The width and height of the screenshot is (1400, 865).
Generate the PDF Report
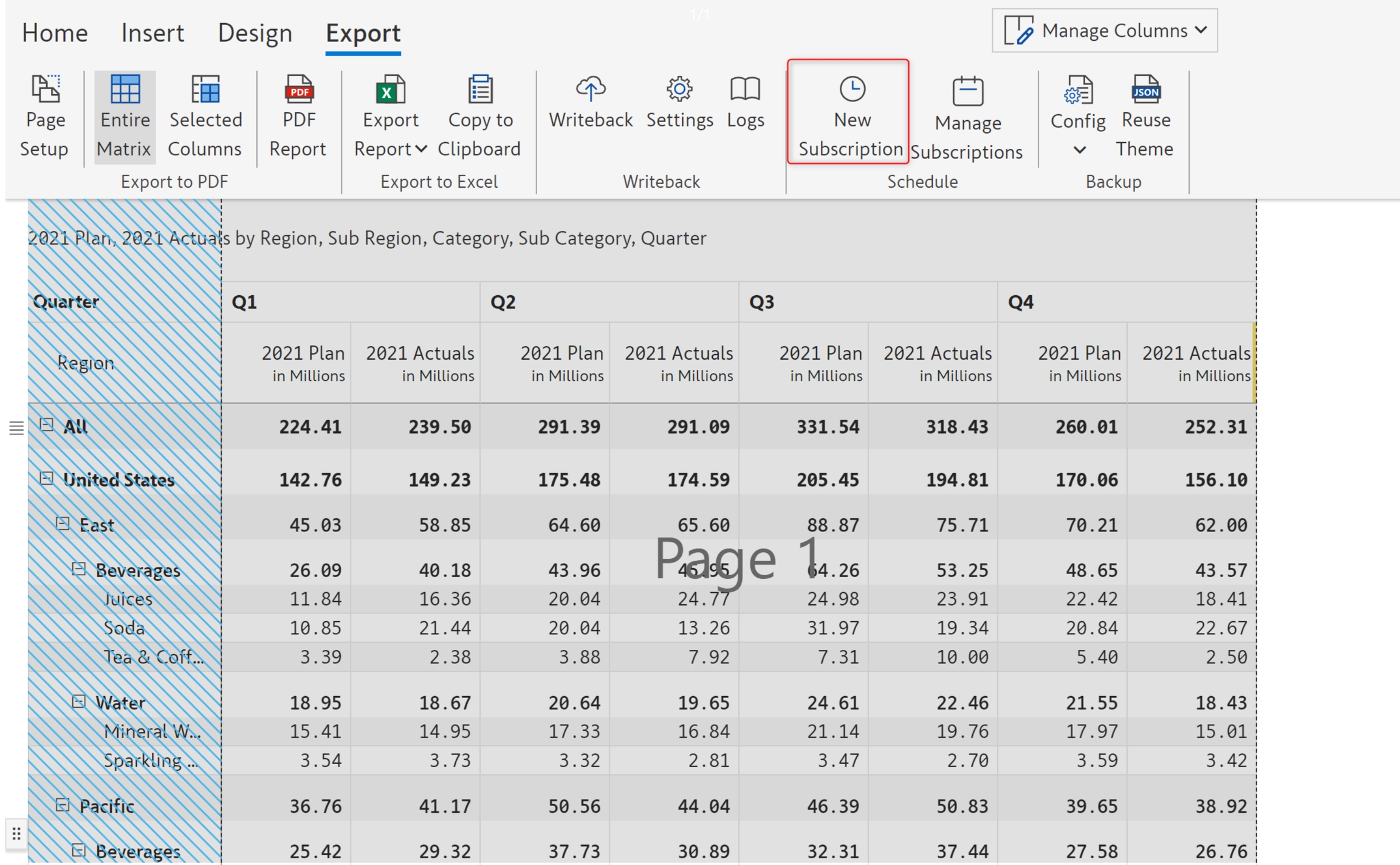[x=298, y=115]
